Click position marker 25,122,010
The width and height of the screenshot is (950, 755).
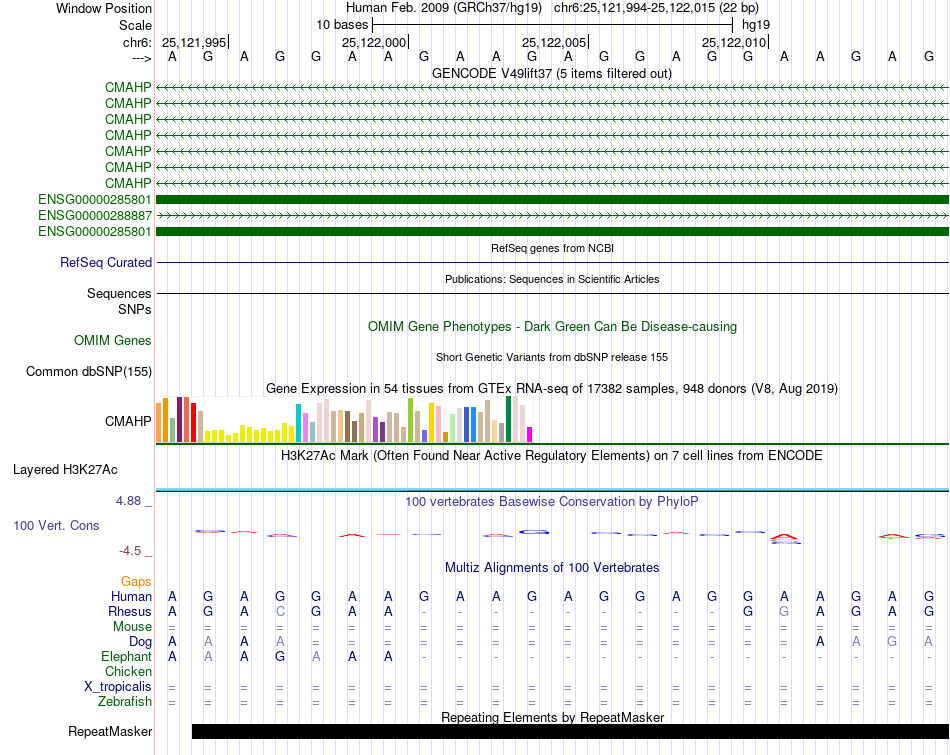point(734,42)
